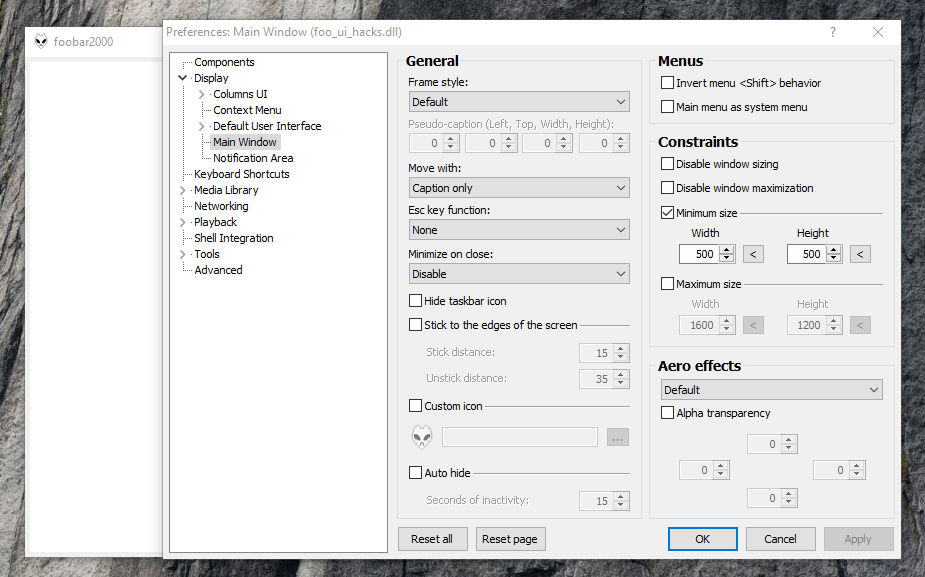Toggle Hide taskbar icon checkbox
This screenshot has width=925, height=577.
(415, 301)
